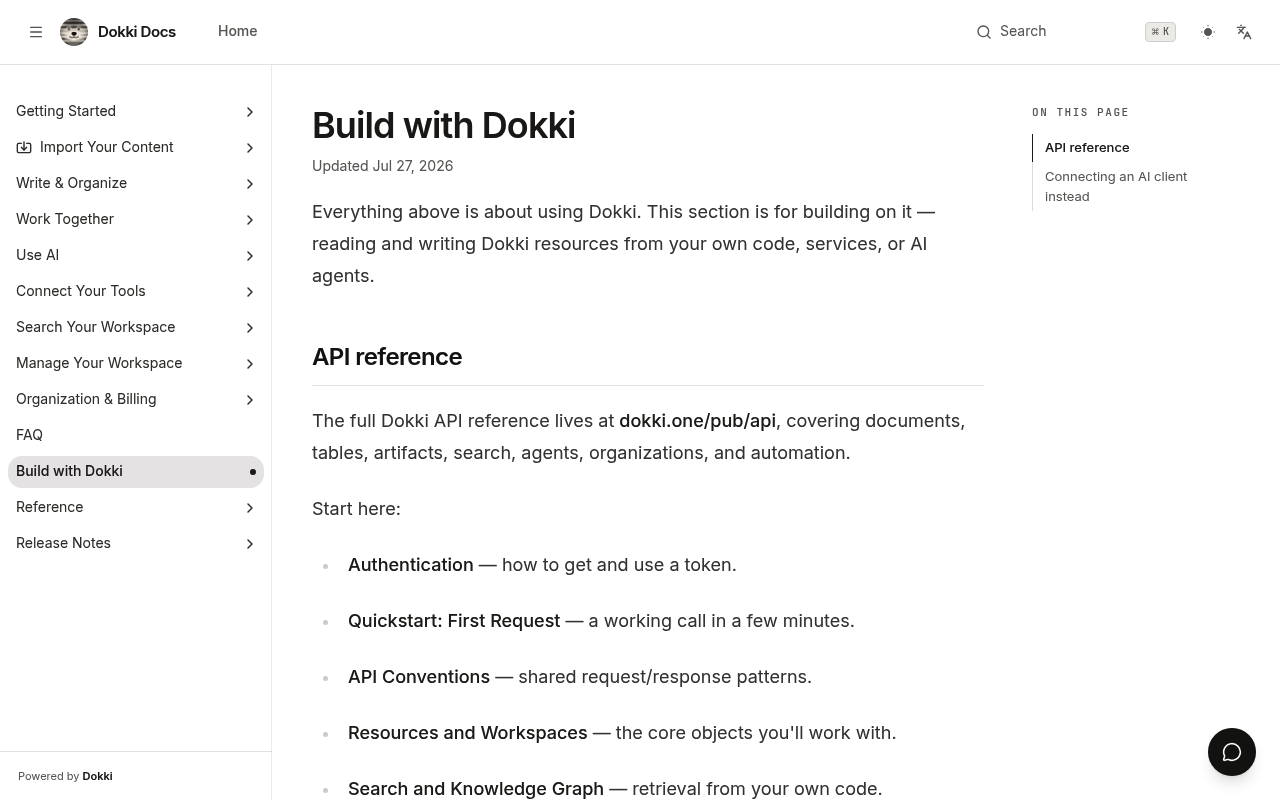Open Resources and Workspaces link

467,733
